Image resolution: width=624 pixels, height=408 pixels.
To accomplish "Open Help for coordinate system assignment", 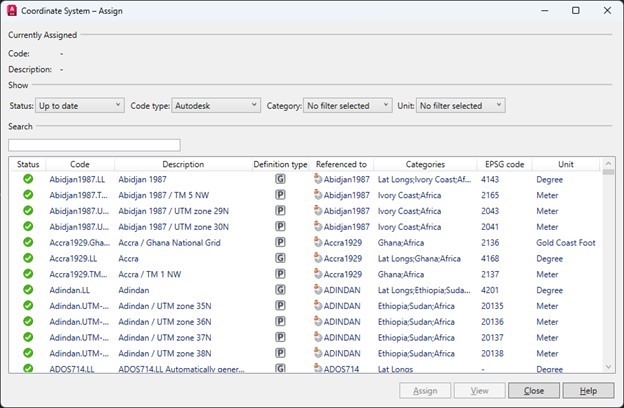I will coord(588,391).
